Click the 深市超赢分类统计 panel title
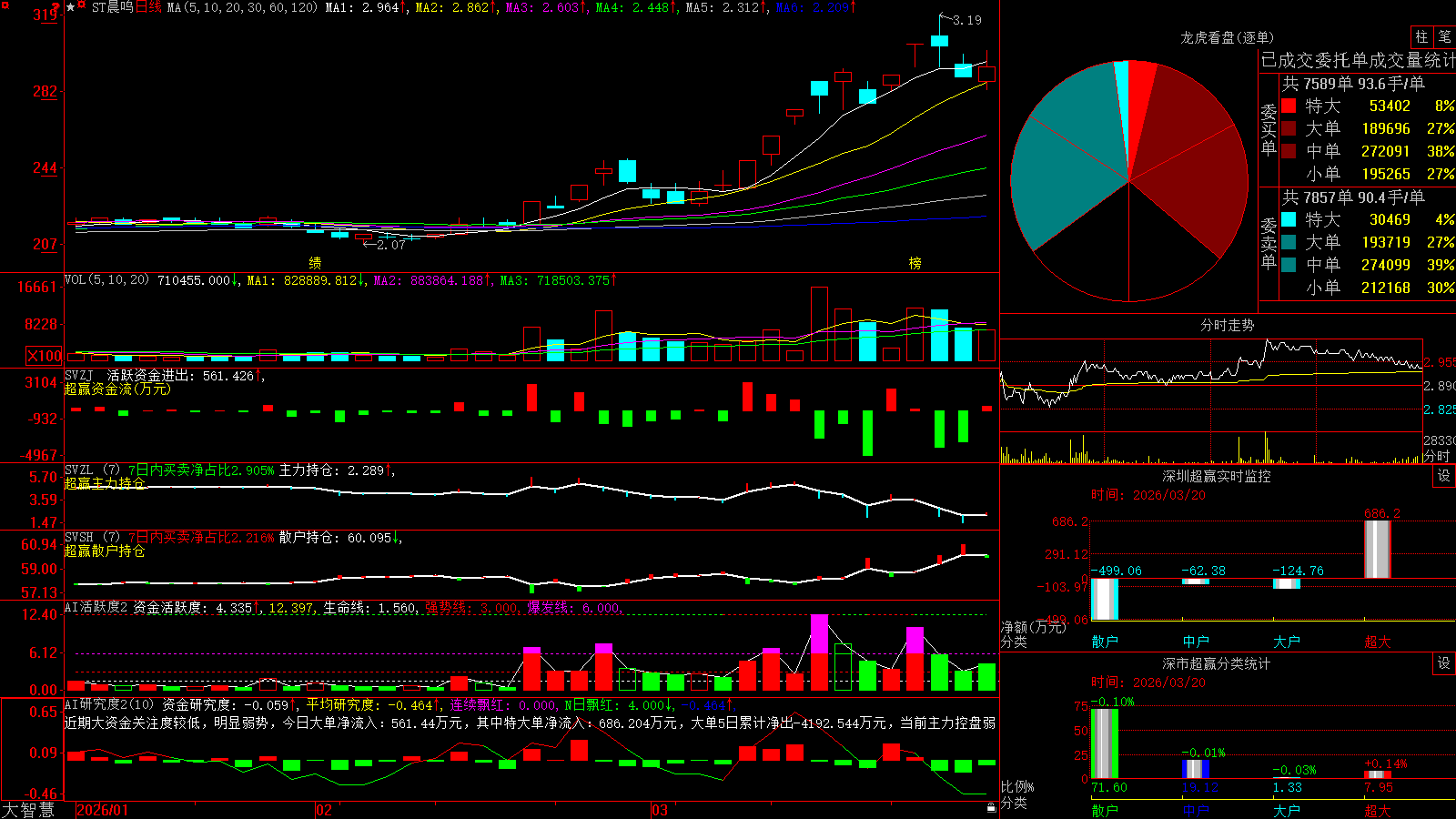The image size is (1456, 819). coord(1216,663)
